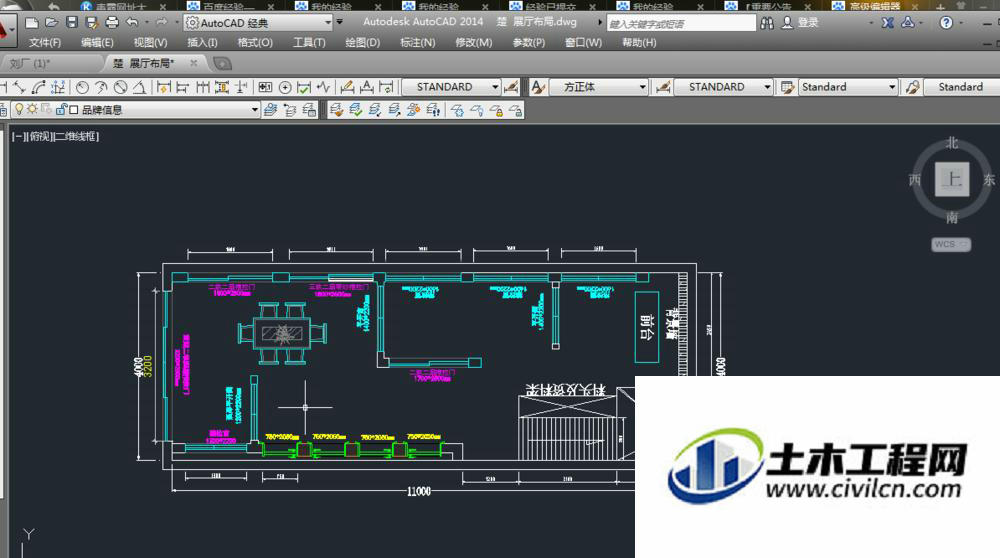Click the WCS button under the ViewCube

(x=951, y=244)
